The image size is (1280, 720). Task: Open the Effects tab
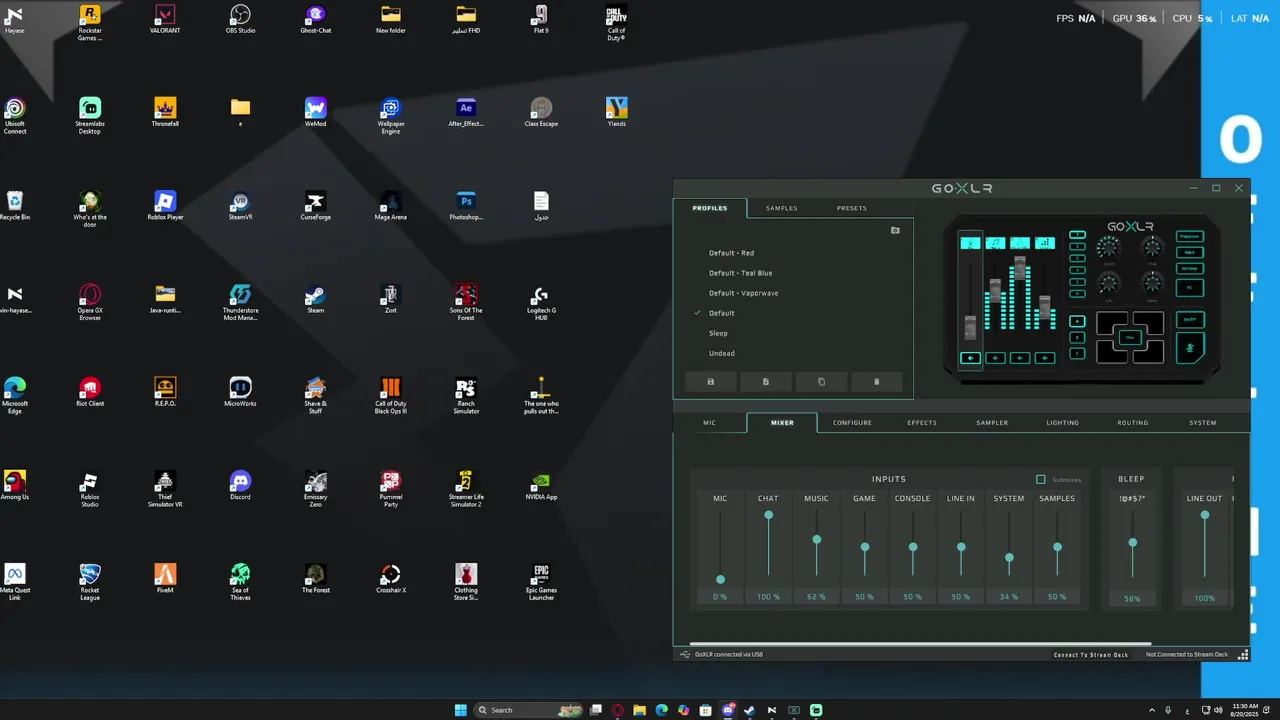pyautogui.click(x=922, y=423)
